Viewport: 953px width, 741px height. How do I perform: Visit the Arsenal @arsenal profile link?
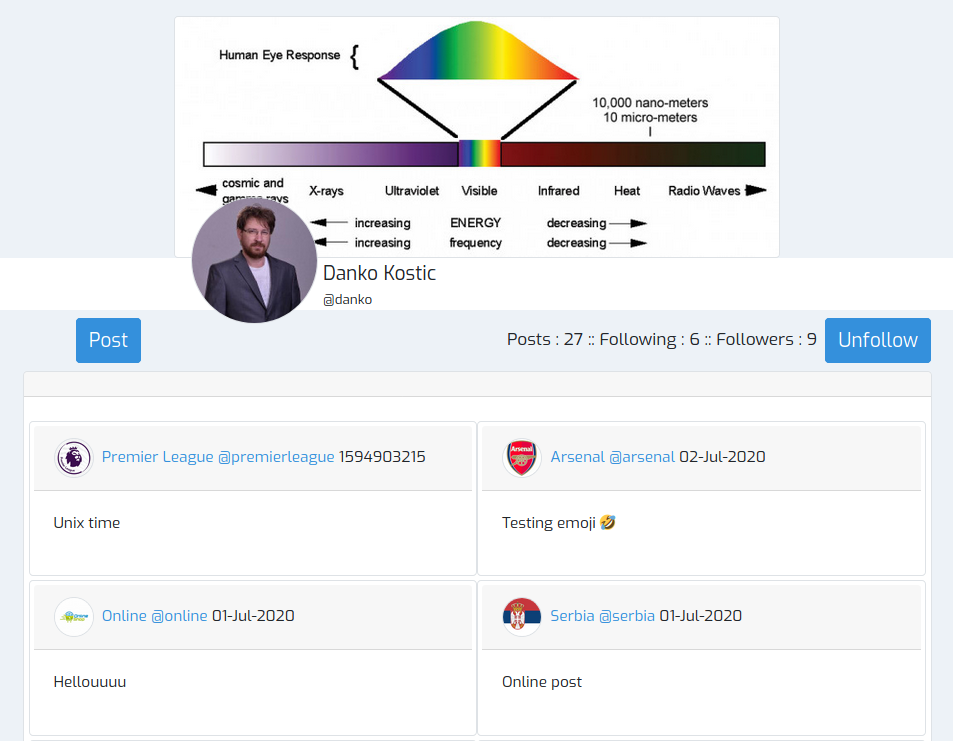point(612,457)
